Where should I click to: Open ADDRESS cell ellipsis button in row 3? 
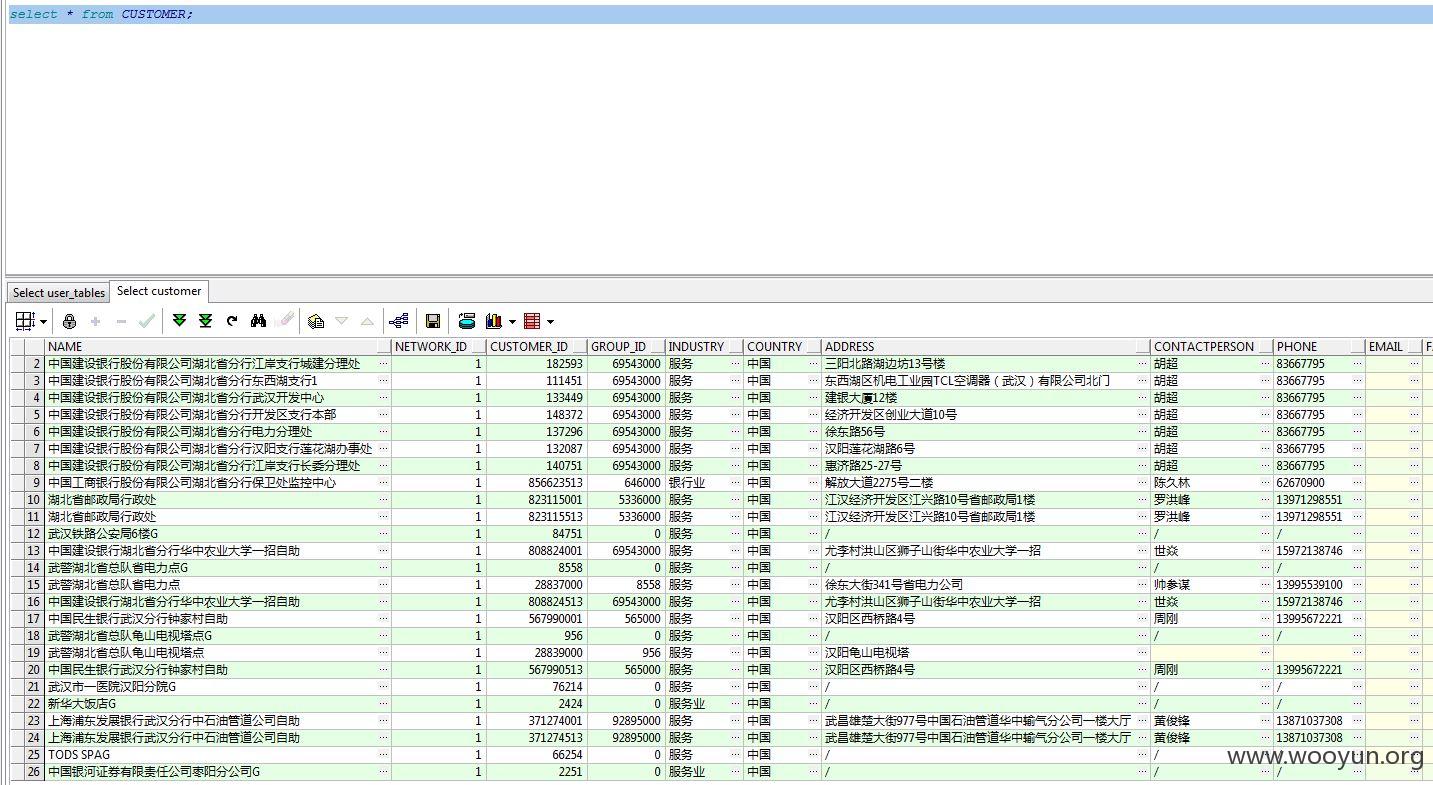point(1143,381)
